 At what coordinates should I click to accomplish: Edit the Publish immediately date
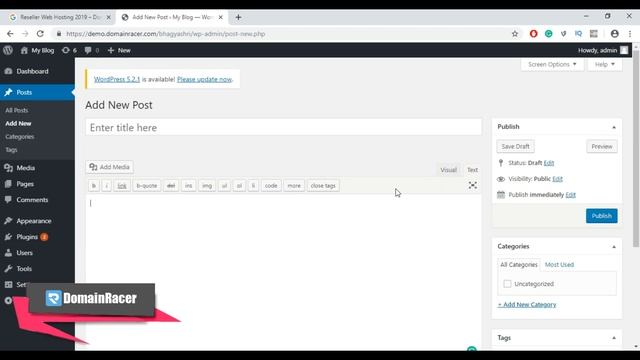click(571, 195)
